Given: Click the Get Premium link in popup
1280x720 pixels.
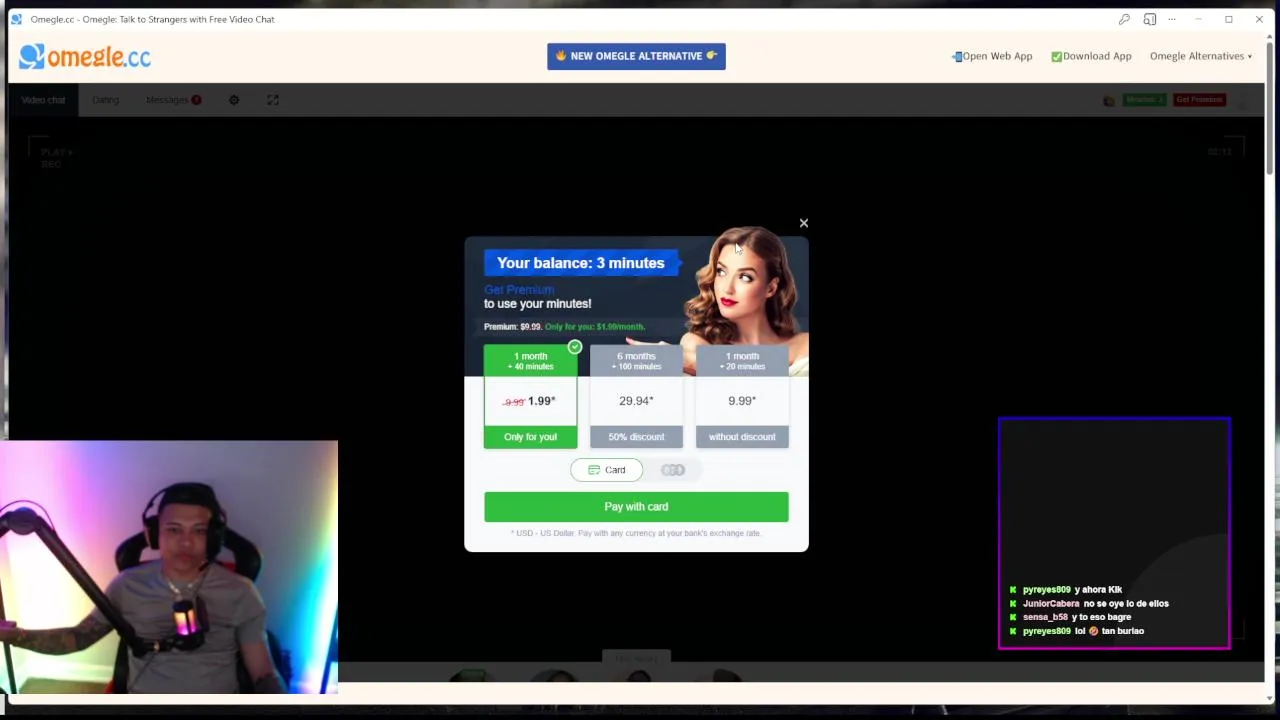Looking at the screenshot, I should coord(518,290).
